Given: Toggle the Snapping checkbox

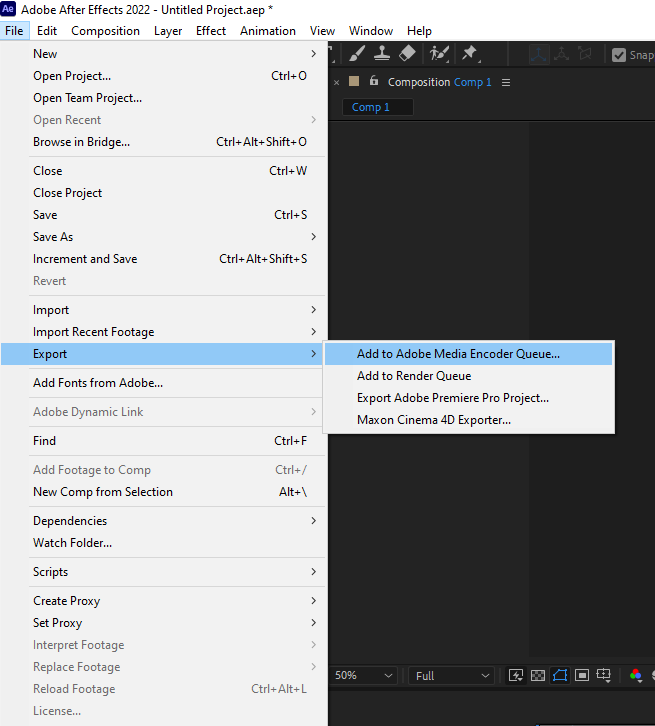Looking at the screenshot, I should (x=619, y=56).
